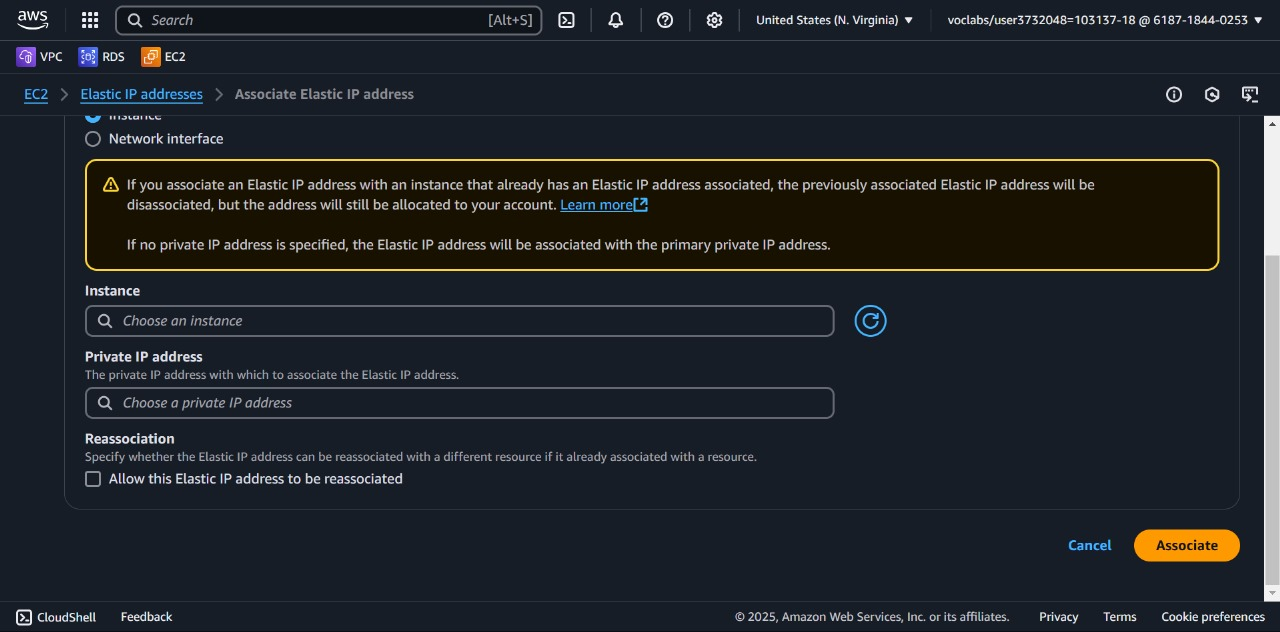Select the Instance radio button
The image size is (1280, 632).
click(x=93, y=117)
